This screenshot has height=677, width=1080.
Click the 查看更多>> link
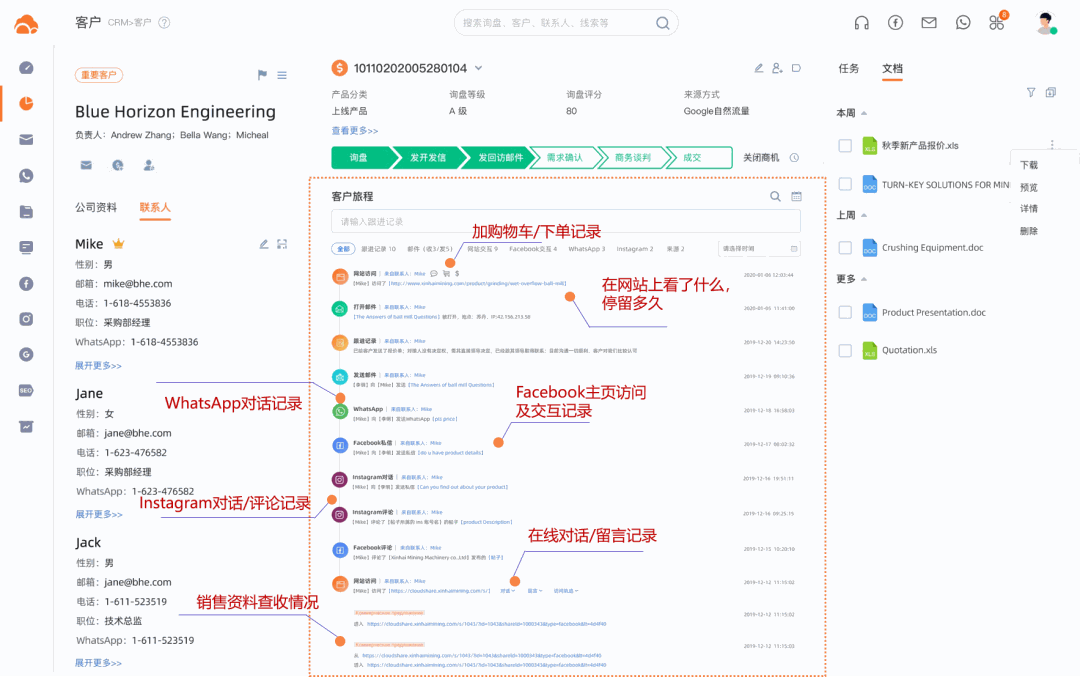(x=355, y=131)
